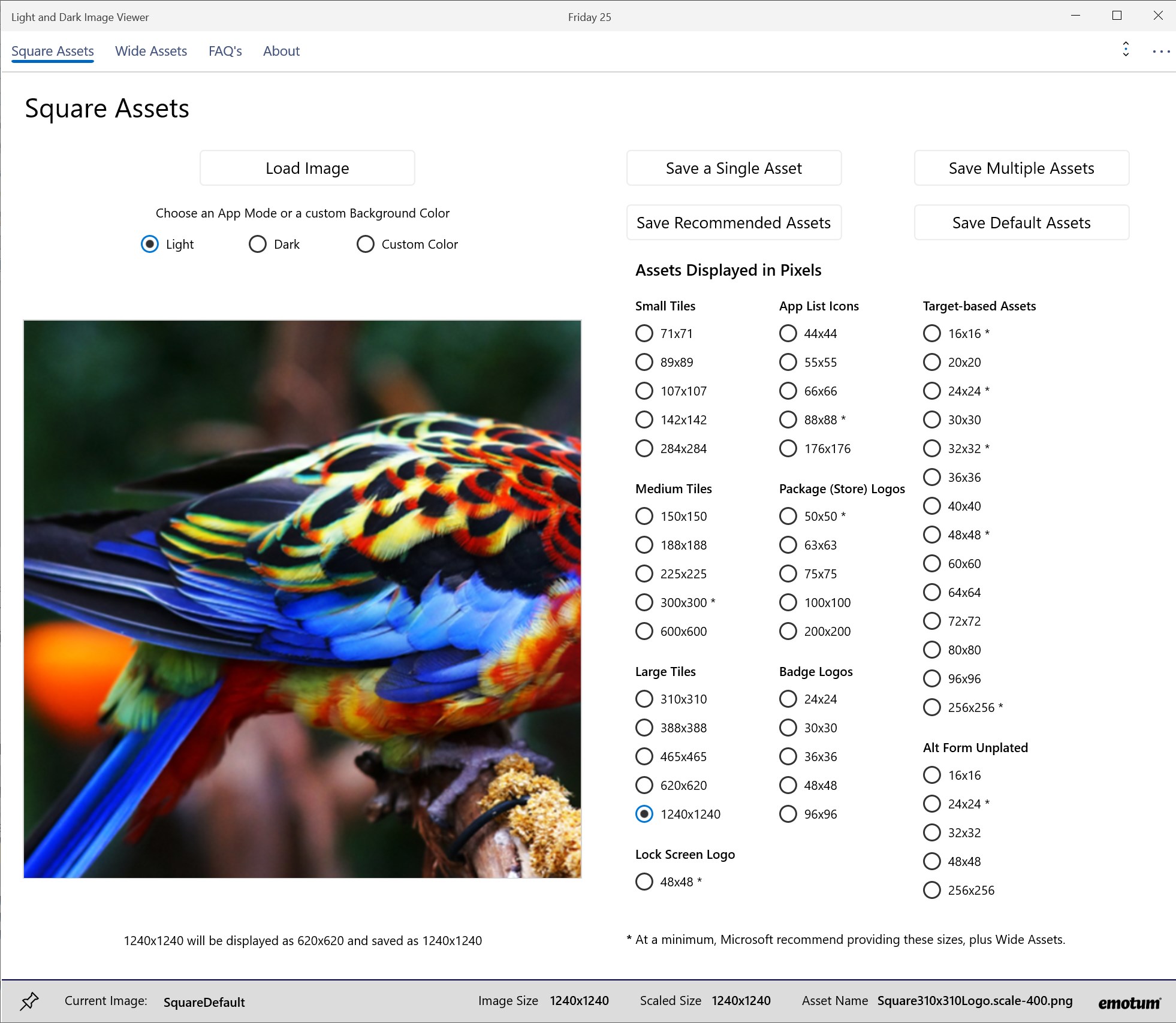The image size is (1176, 1023).
Task: Go to the About tab
Action: pos(281,52)
